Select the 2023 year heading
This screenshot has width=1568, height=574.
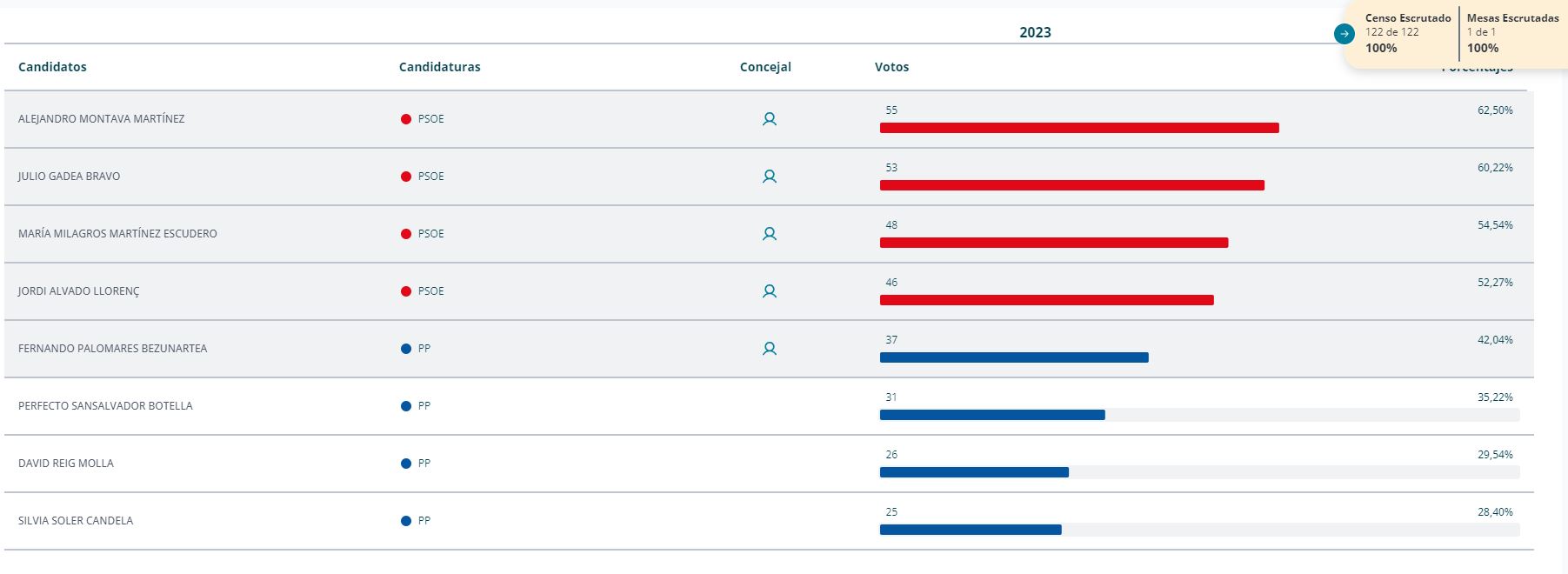(x=1035, y=32)
